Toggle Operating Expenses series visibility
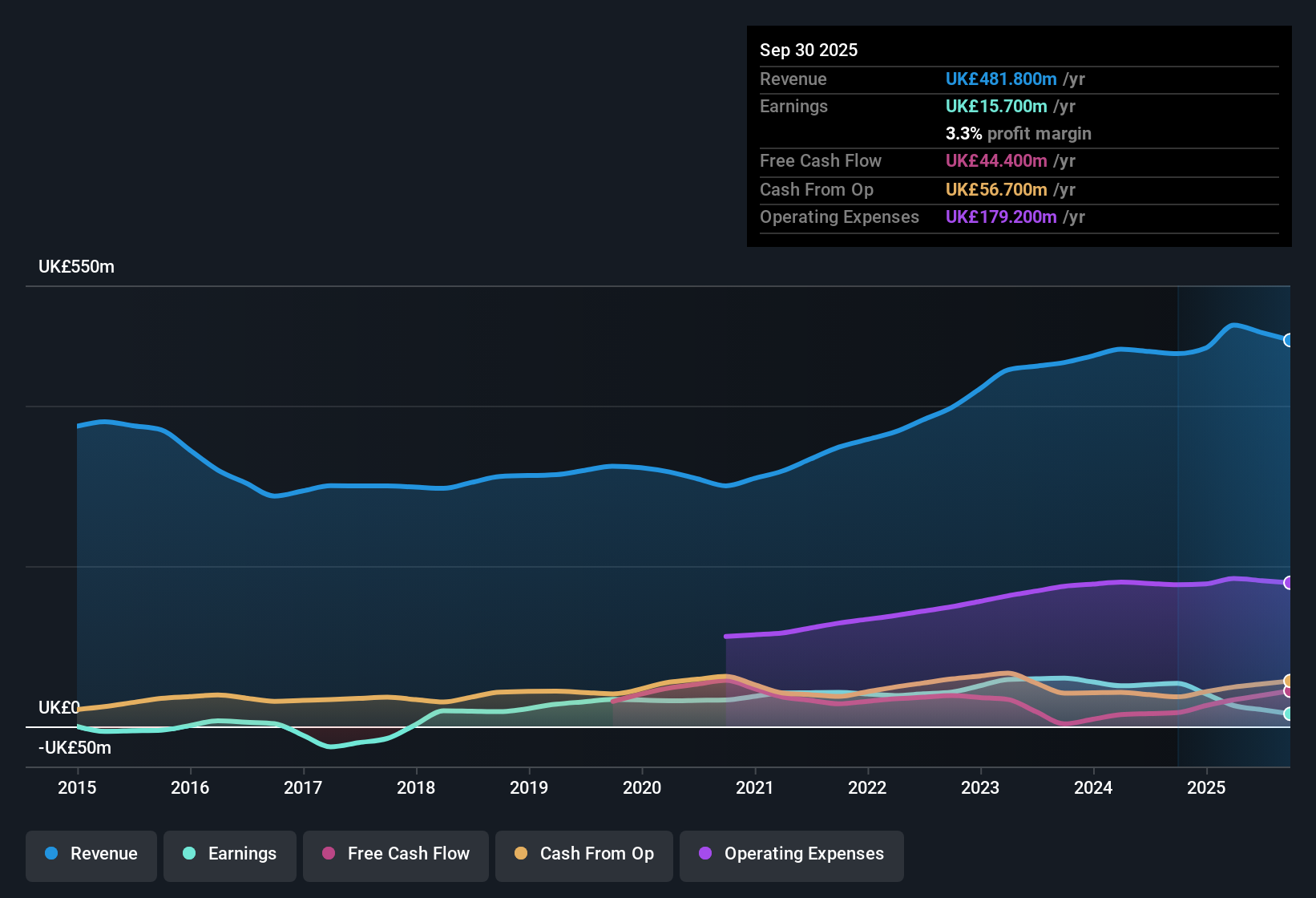This screenshot has width=1316, height=898. pos(791,854)
